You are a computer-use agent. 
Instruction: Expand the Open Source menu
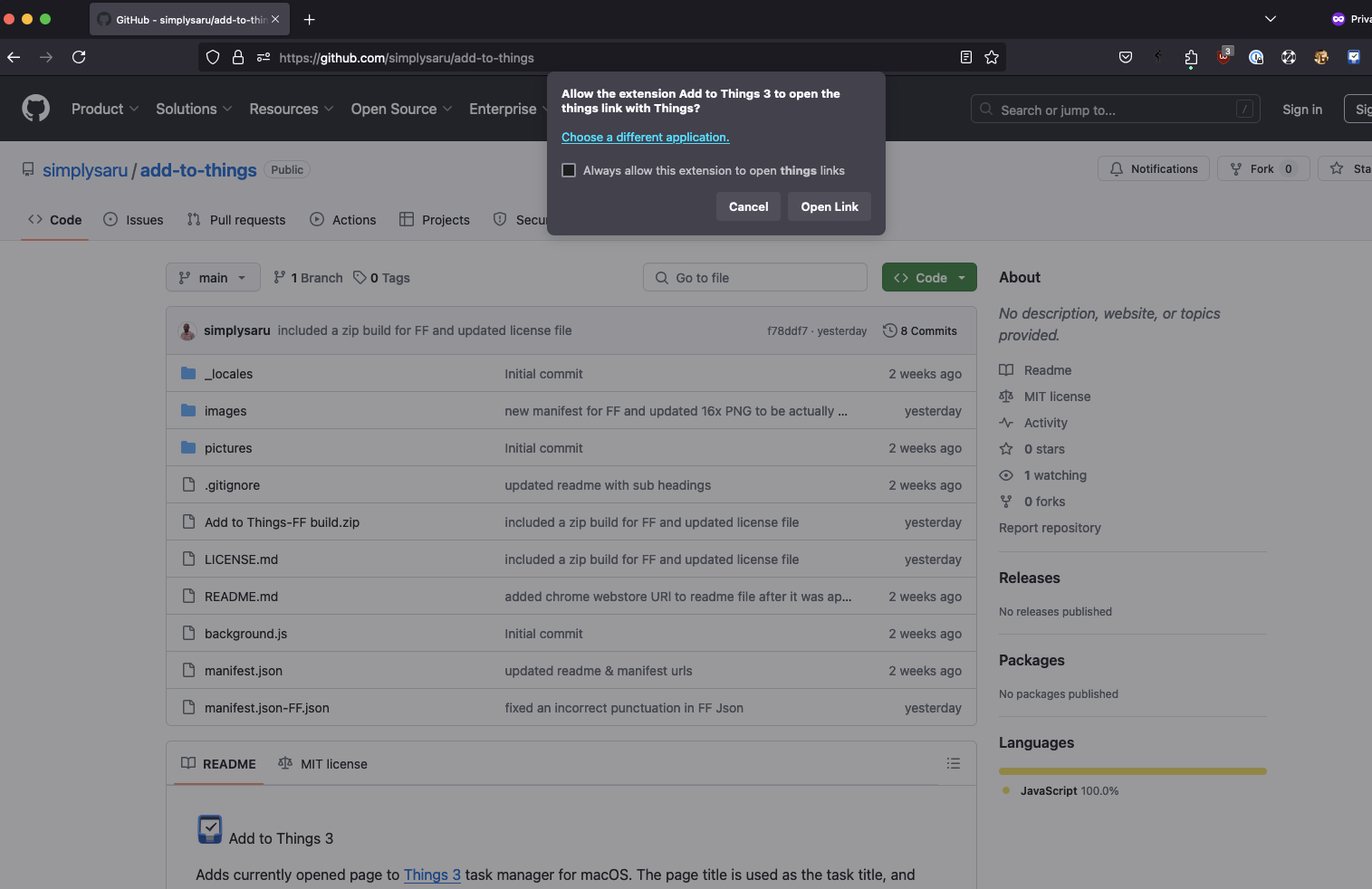point(401,109)
